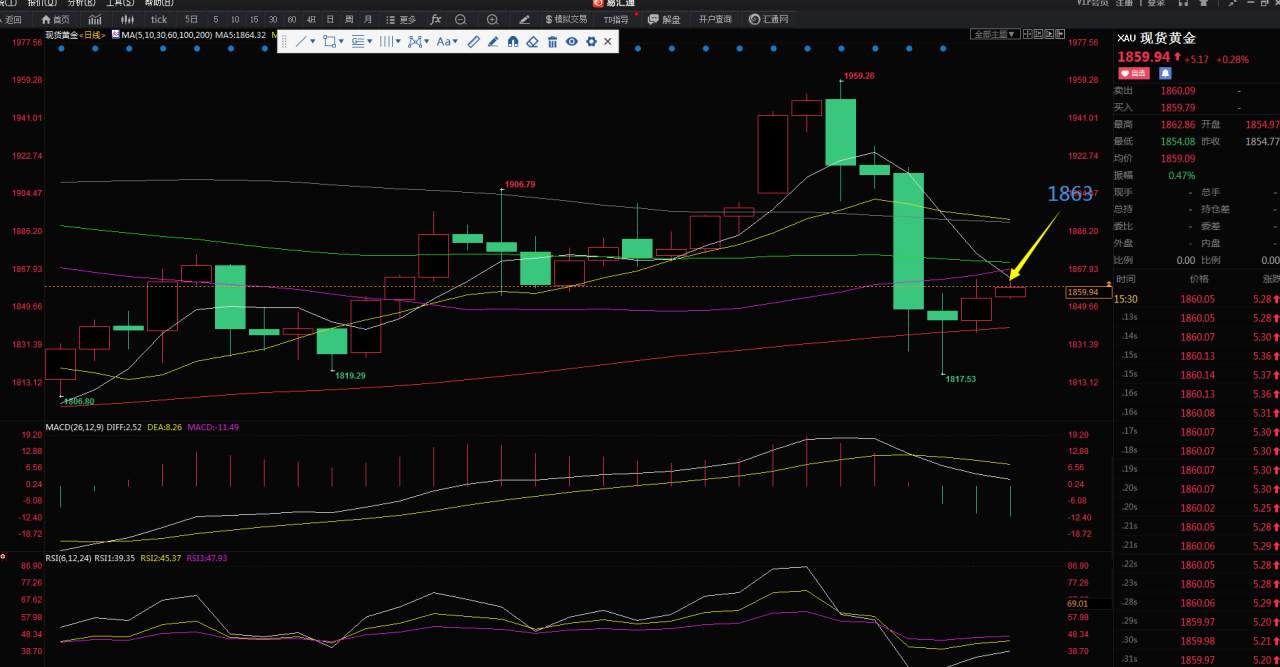Select the tick chart period

click(159, 19)
